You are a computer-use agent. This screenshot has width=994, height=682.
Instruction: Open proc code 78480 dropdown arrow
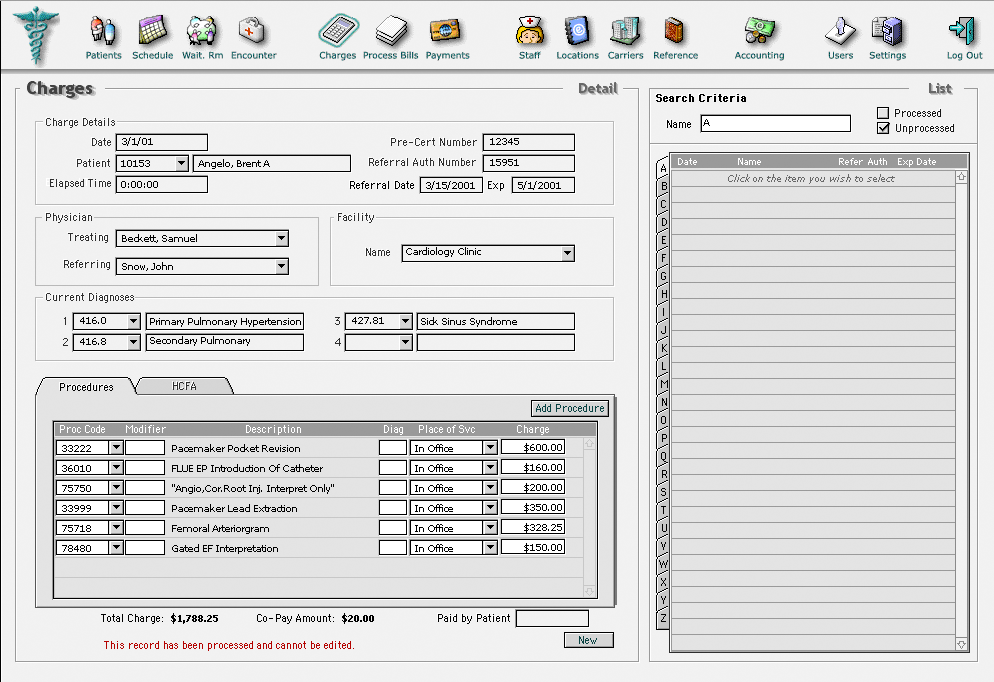click(116, 548)
